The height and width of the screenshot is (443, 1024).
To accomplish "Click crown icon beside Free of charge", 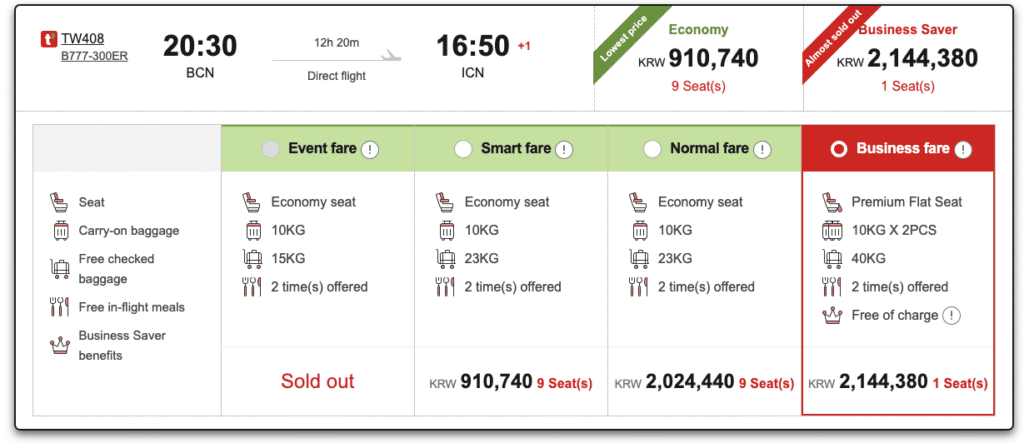I will click(832, 316).
